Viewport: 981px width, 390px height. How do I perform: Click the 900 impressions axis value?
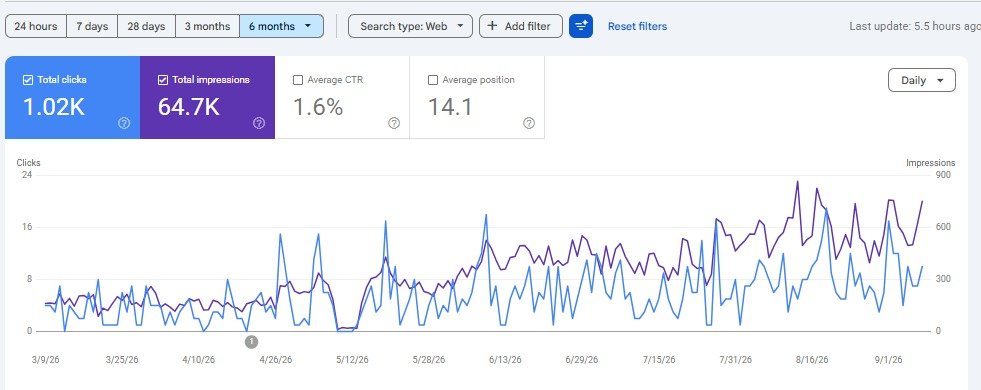tap(943, 175)
